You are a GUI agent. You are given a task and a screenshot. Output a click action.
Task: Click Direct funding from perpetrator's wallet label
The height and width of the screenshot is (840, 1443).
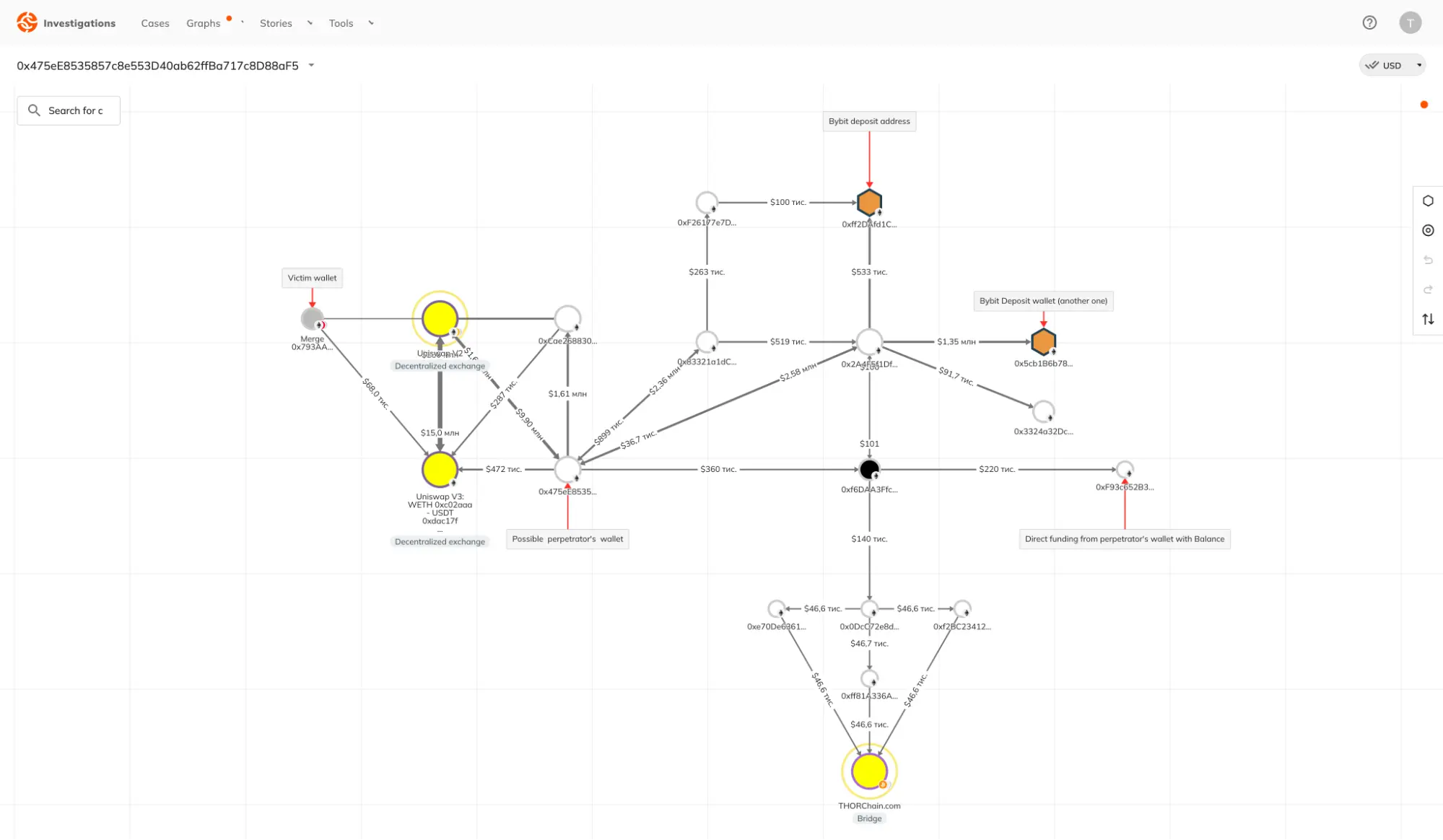(1125, 539)
